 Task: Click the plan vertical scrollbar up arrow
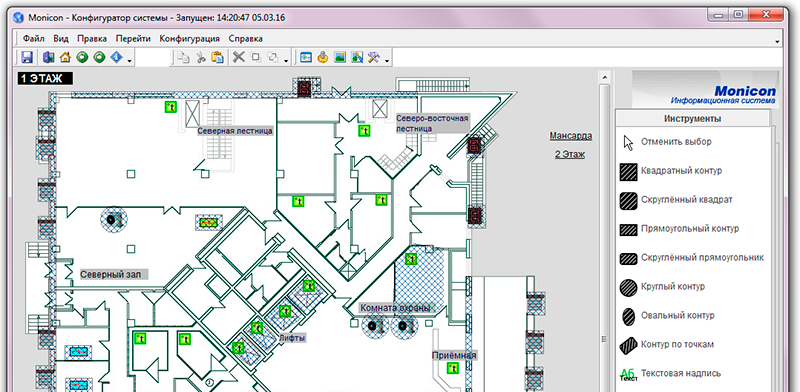click(604, 77)
